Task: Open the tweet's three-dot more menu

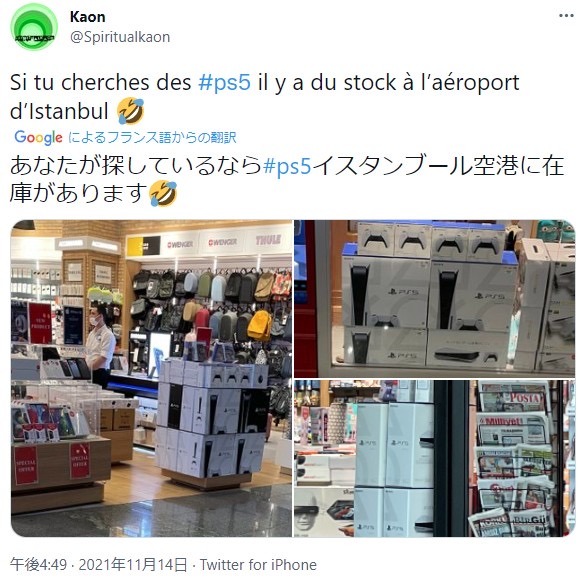Action: click(566, 16)
